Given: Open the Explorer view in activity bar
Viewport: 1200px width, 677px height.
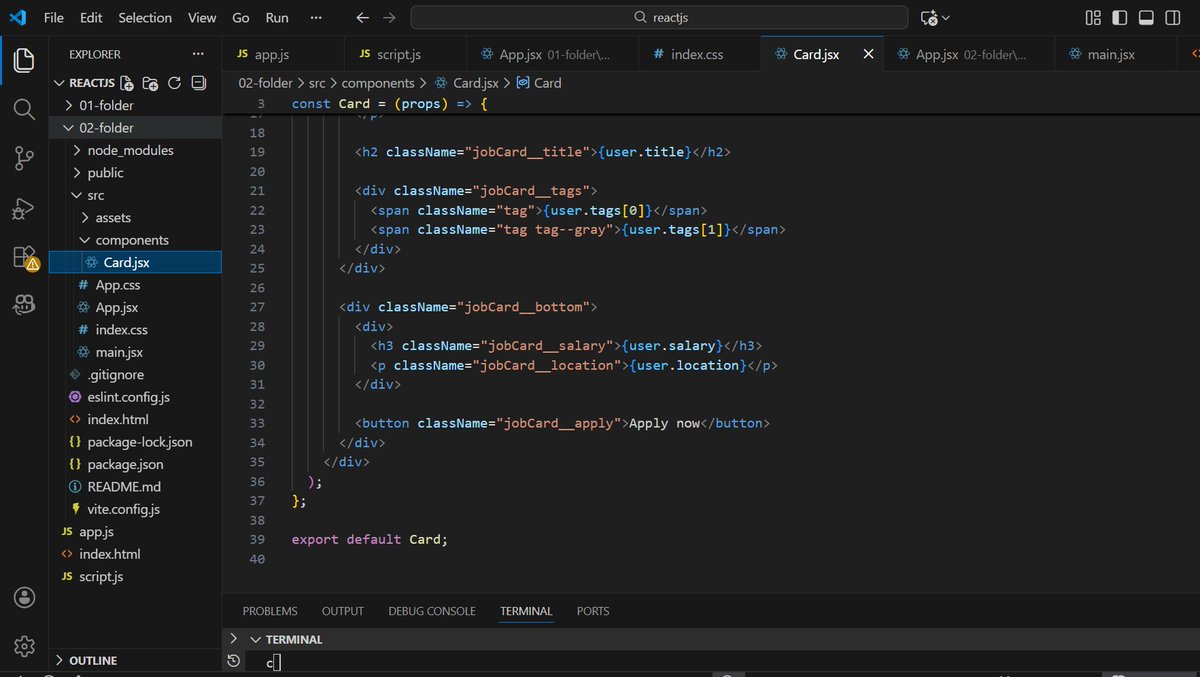Looking at the screenshot, I should point(24,60).
